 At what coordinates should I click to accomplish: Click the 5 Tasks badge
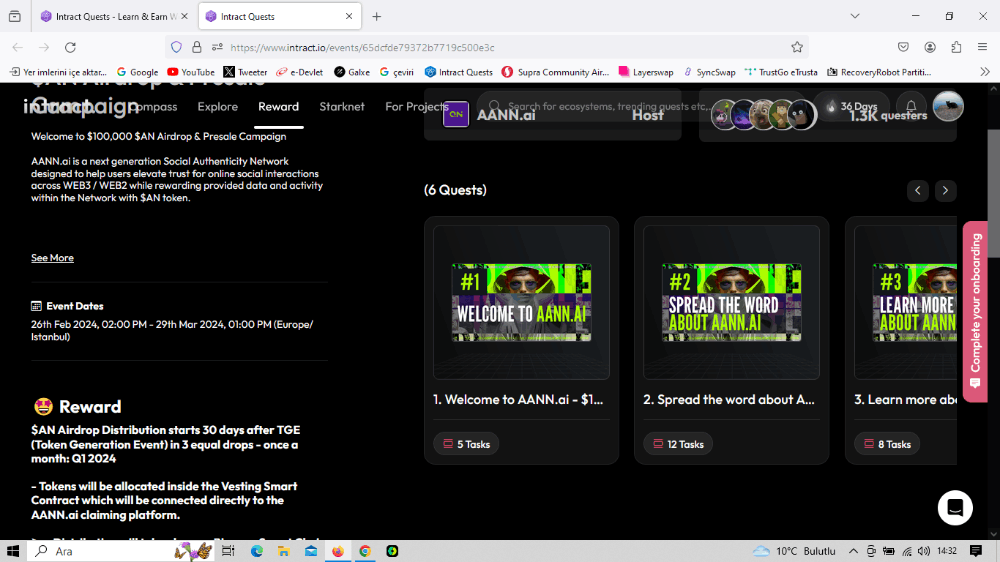(x=466, y=444)
